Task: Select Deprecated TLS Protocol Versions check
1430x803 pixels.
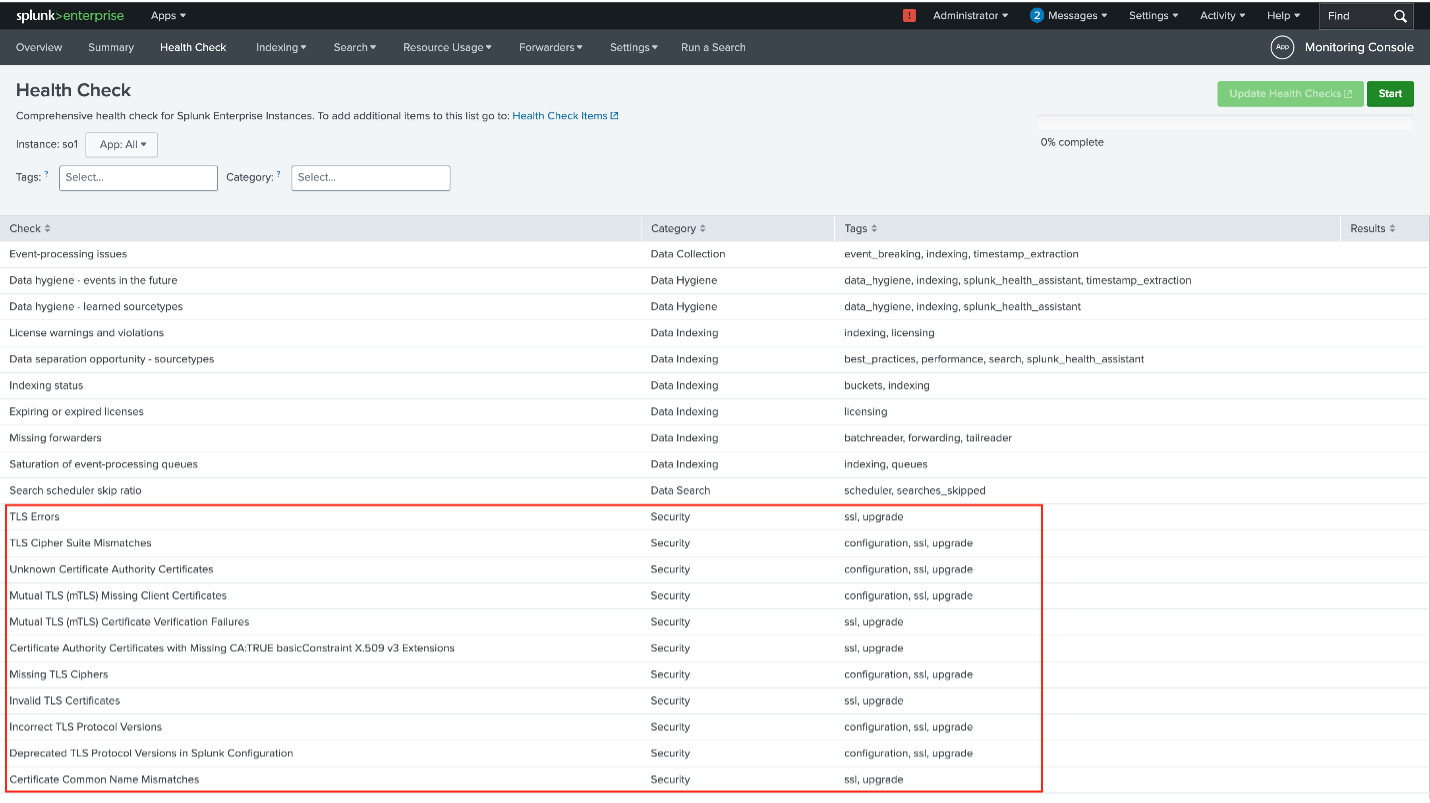Action: pos(715,753)
